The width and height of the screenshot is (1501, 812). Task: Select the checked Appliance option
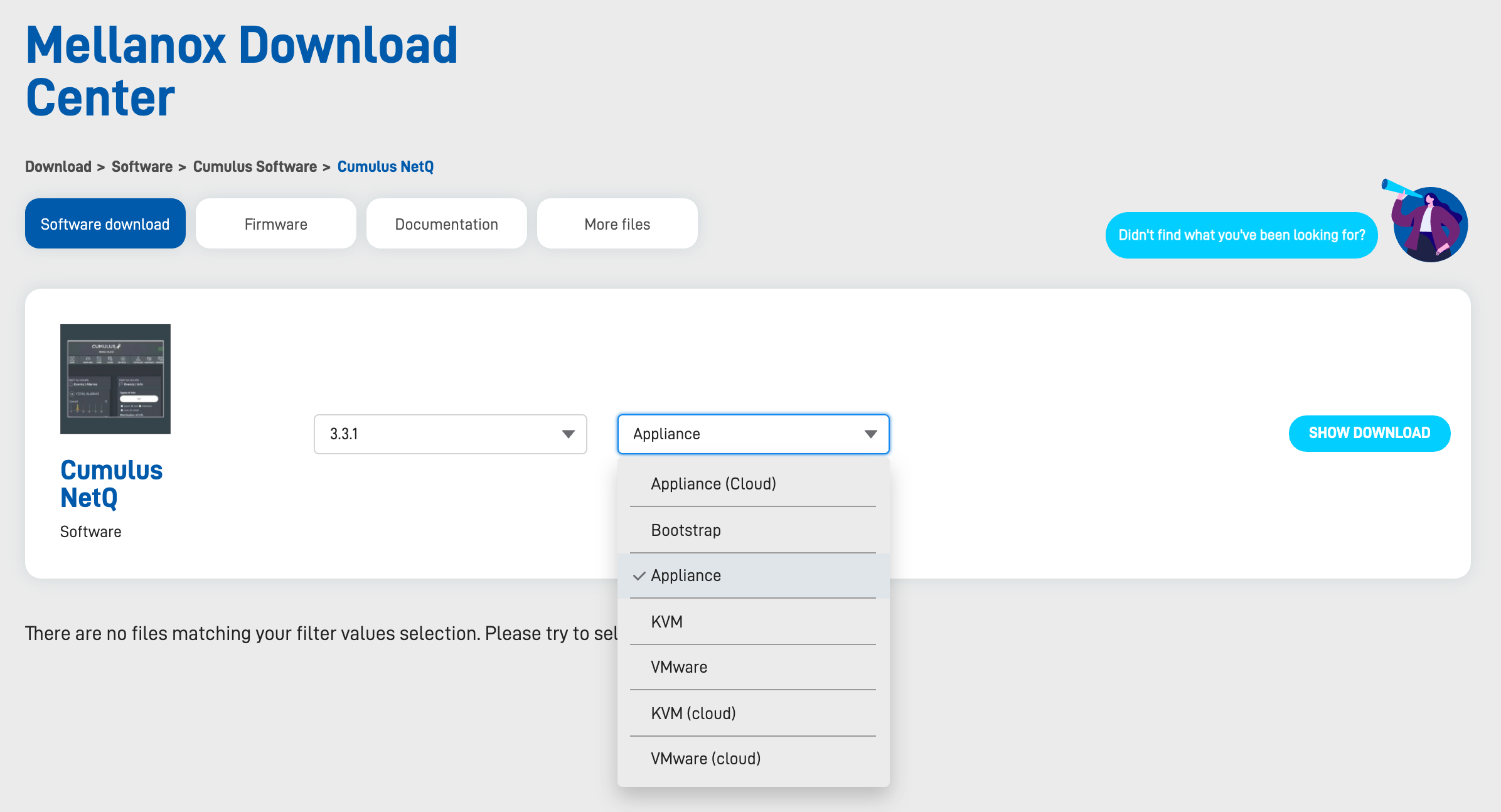click(686, 575)
